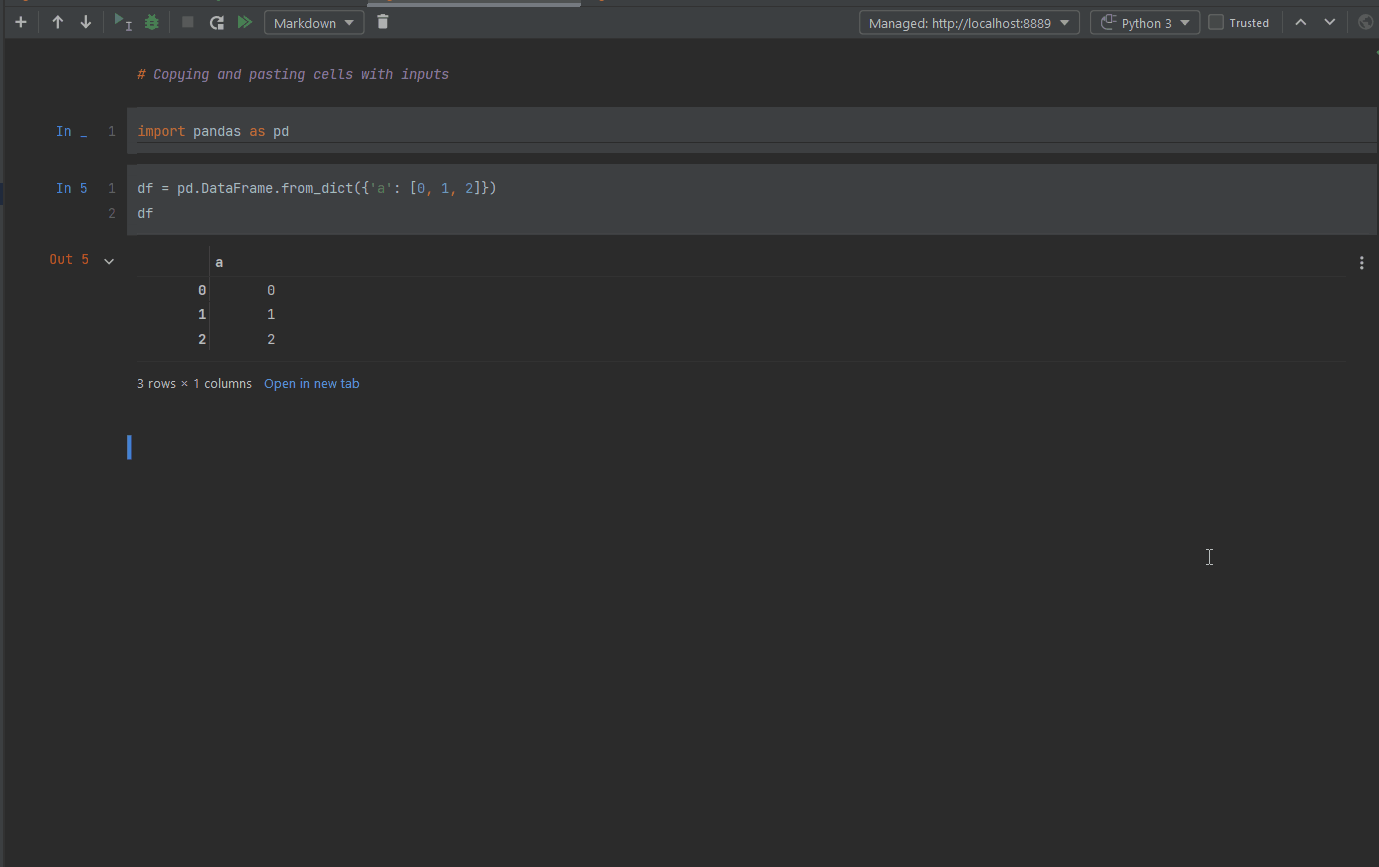This screenshot has height=867, width=1379.
Task: Click the 'In 5' cell label
Action: click(72, 188)
